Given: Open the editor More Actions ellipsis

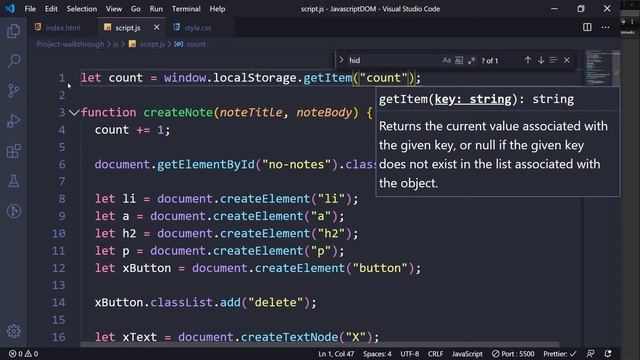Looking at the screenshot, I should (x=605, y=27).
